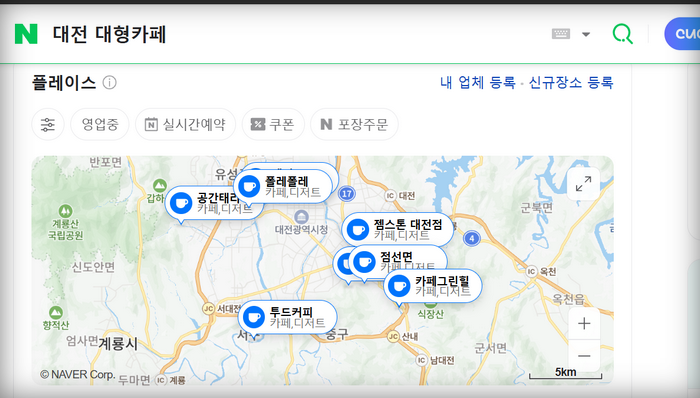The width and height of the screenshot is (700, 398).
Task: Toggle the 영업중 filter chip
Action: (x=100, y=124)
